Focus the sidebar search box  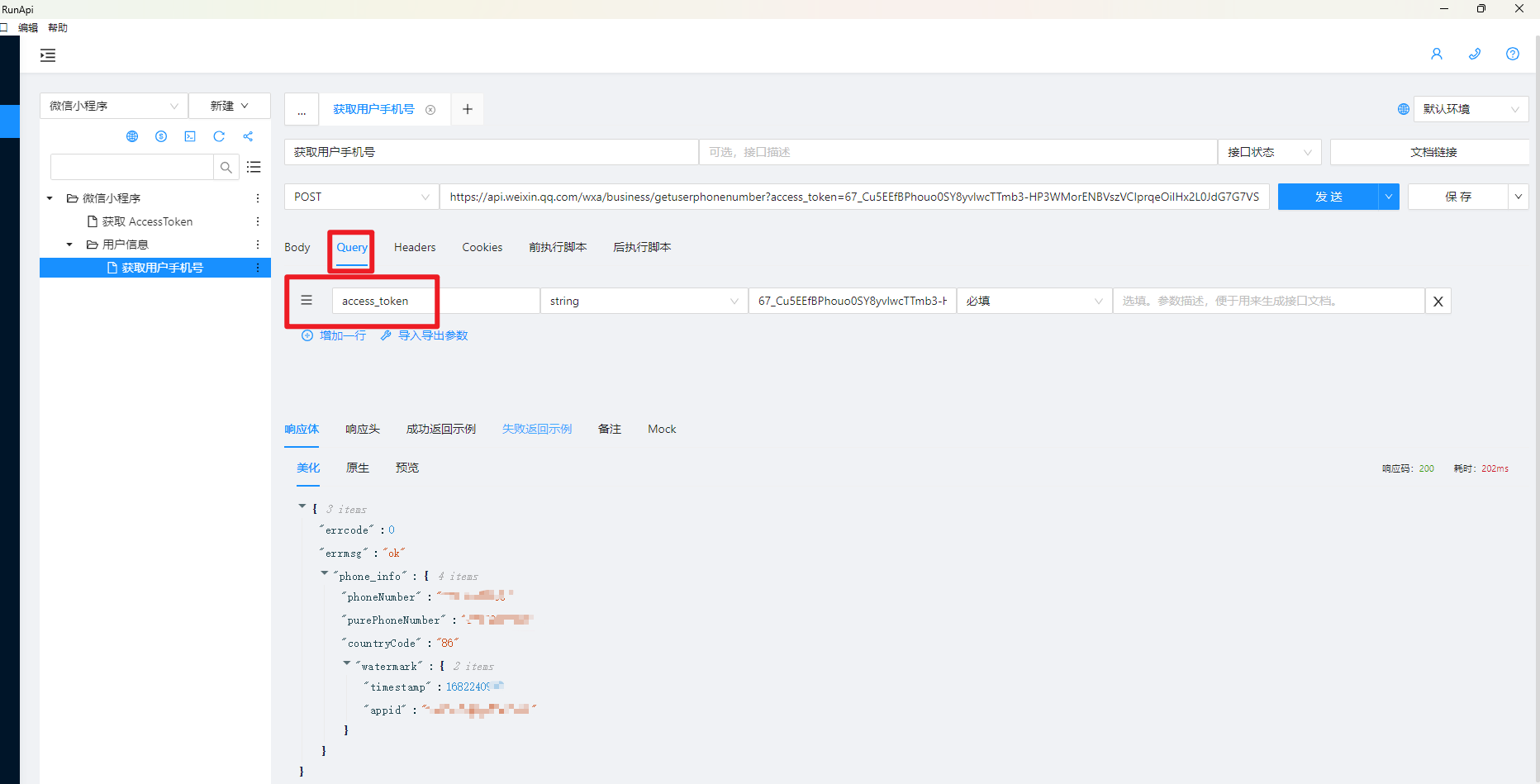tap(132, 167)
